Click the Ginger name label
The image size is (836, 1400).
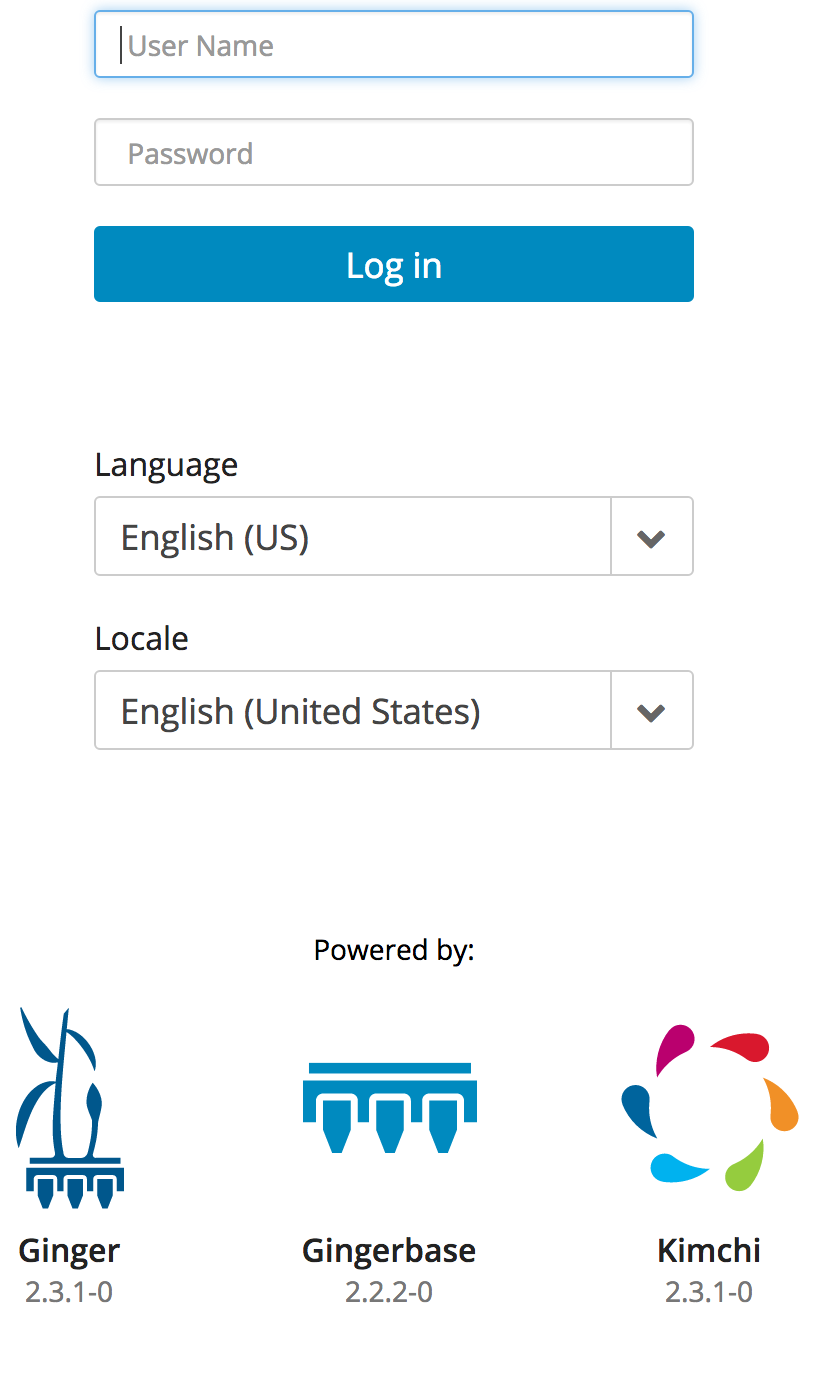[x=69, y=1251]
